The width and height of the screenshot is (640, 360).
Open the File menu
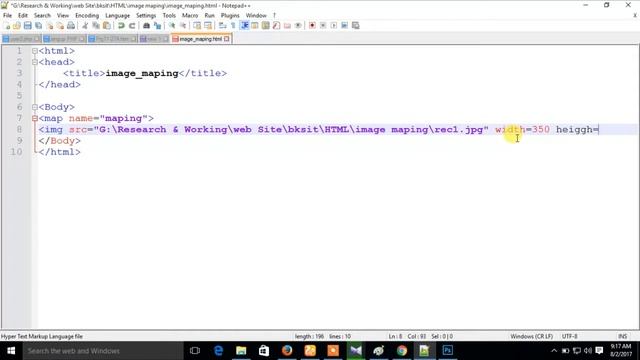tap(7, 16)
